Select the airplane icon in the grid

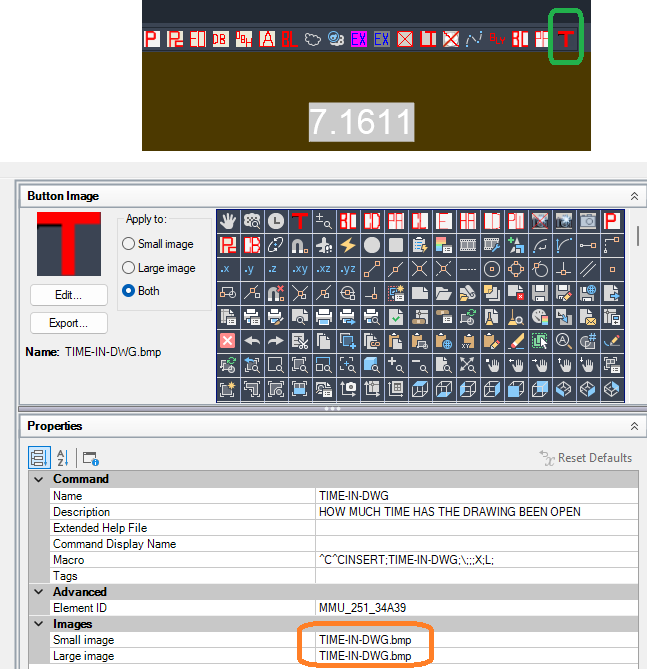point(324,245)
